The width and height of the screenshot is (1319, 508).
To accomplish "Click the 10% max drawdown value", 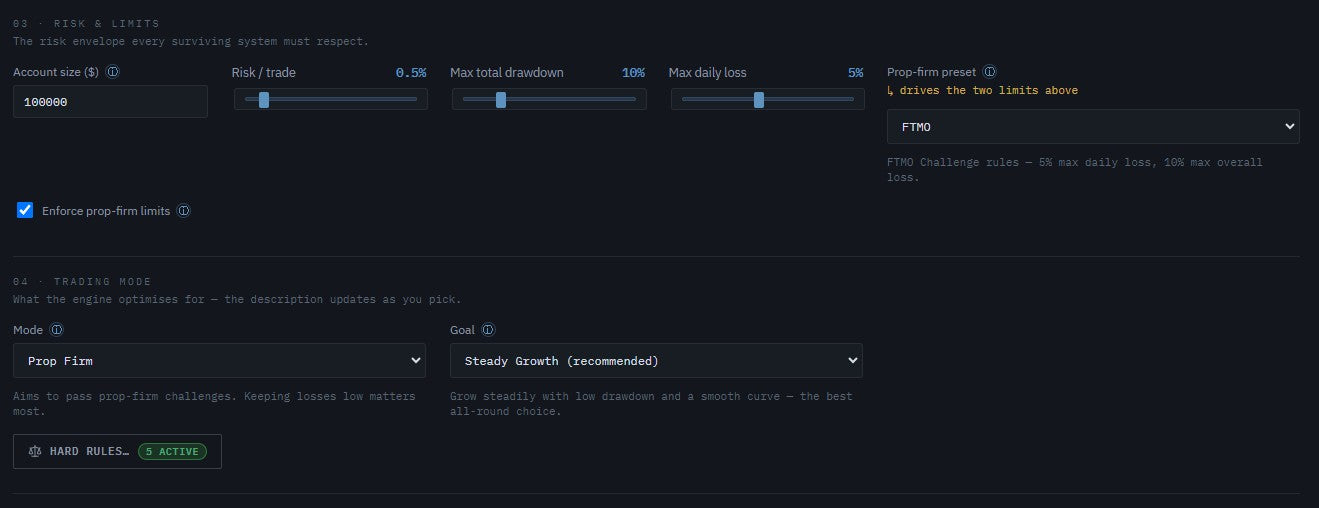I will (633, 73).
